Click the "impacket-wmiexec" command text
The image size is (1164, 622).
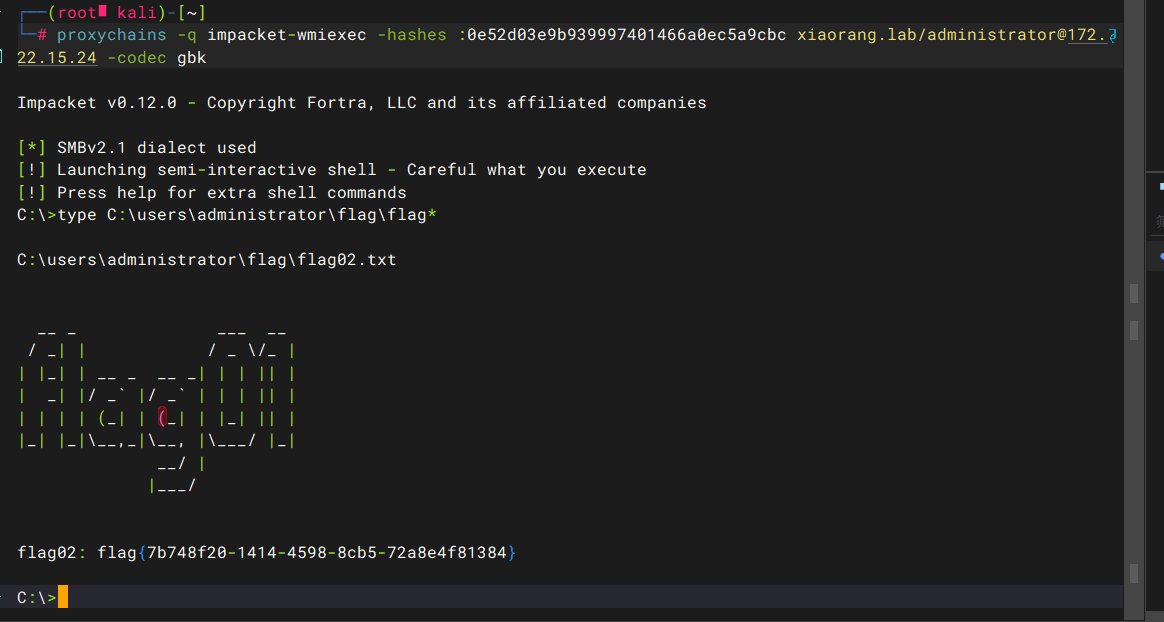(x=287, y=35)
